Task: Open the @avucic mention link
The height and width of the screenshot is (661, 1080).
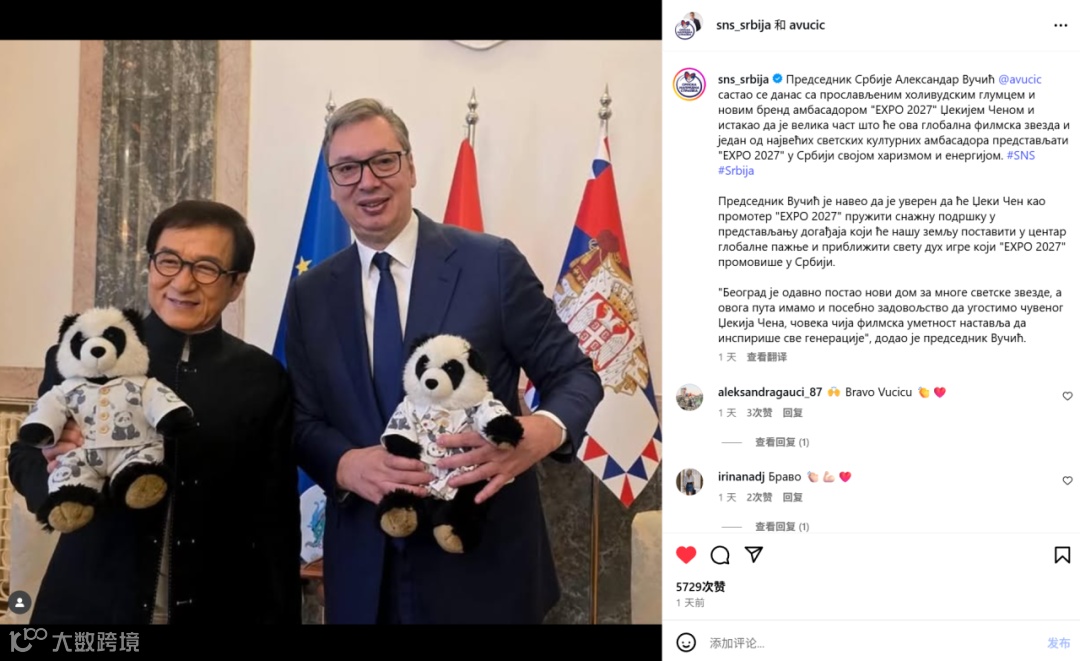Action: pyautogui.click(x=1019, y=79)
